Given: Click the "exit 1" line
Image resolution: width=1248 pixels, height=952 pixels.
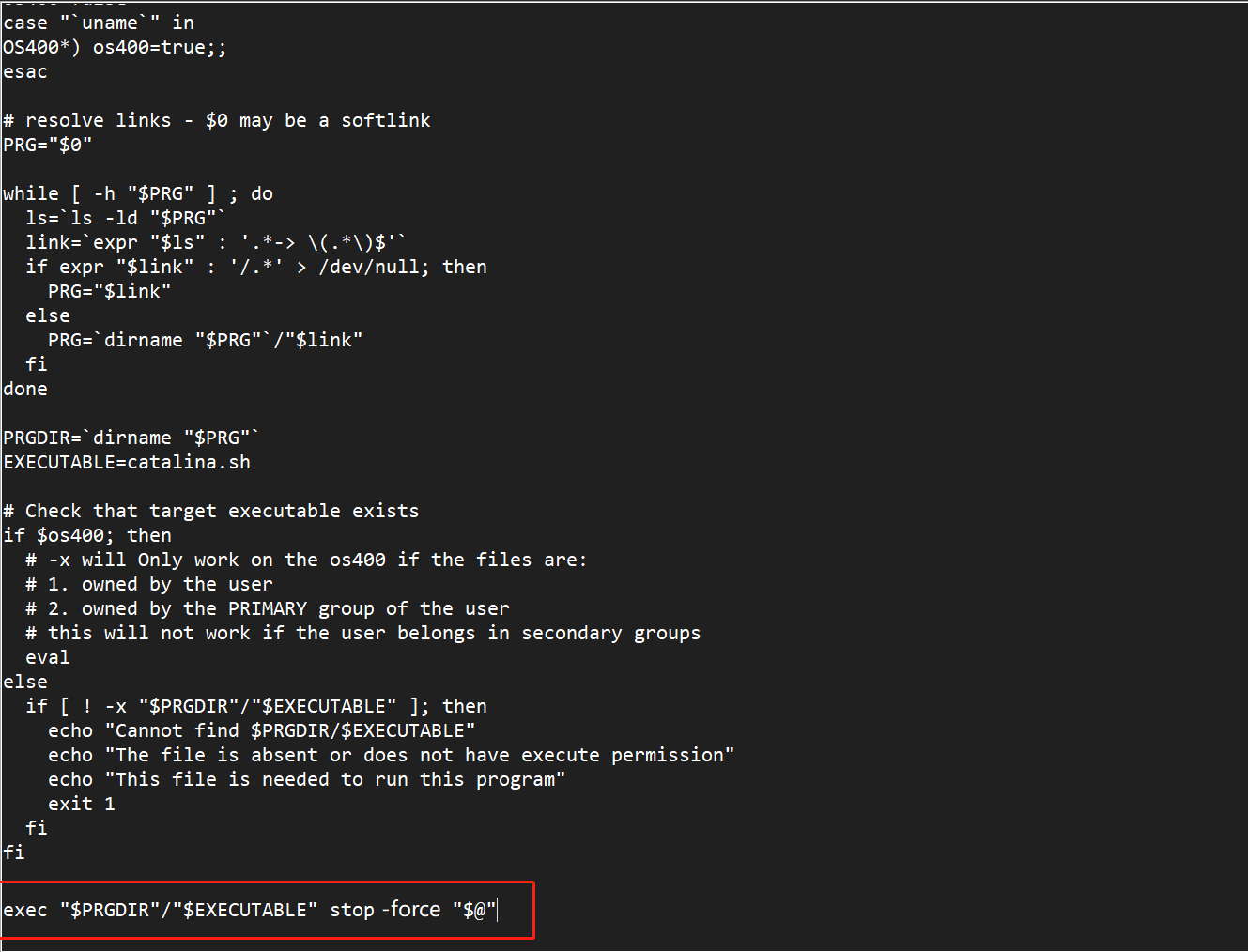Looking at the screenshot, I should 82,804.
